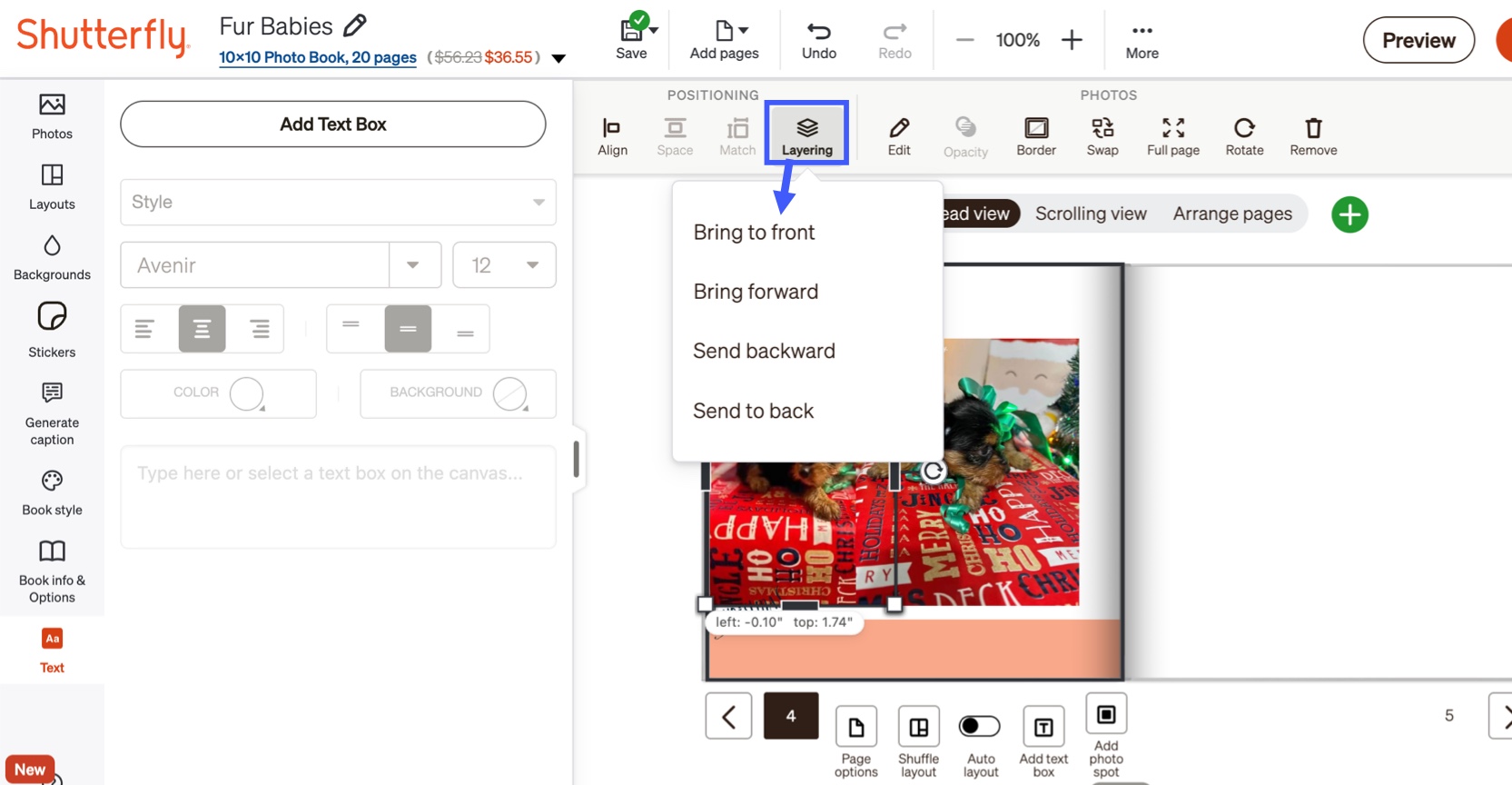Open the Align positioning tool
This screenshot has height=785, width=1512.
coord(612,136)
